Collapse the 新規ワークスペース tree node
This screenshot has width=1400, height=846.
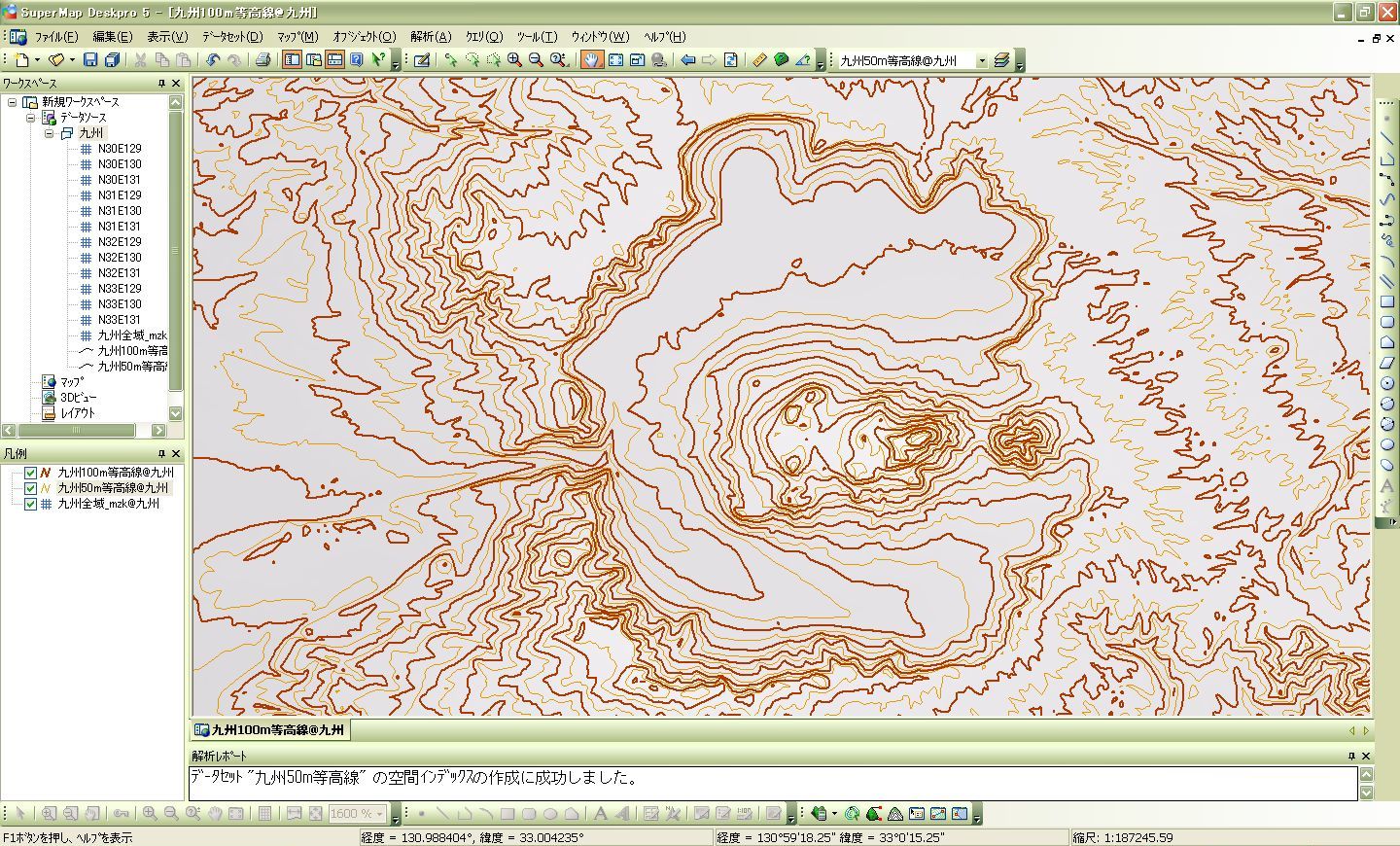(x=12, y=102)
